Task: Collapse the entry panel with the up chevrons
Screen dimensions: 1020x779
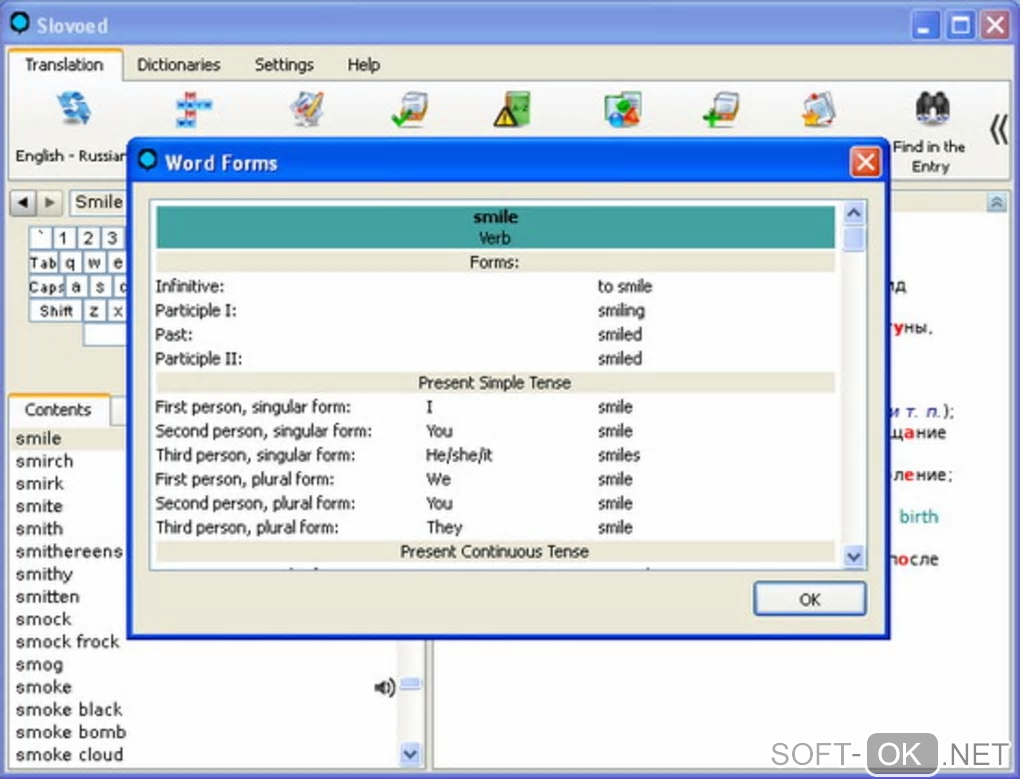Action: (996, 203)
